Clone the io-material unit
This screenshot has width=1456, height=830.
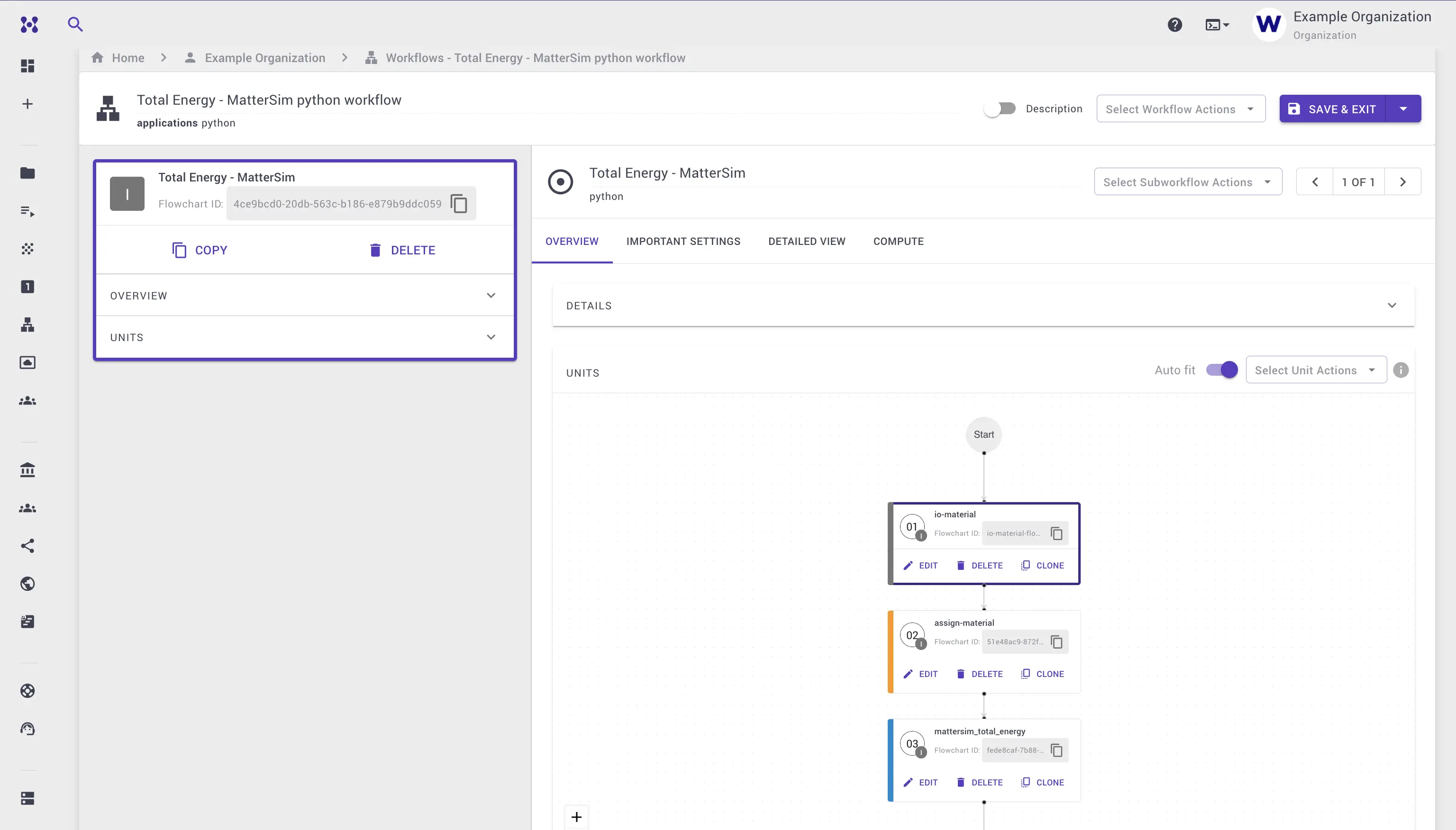[x=1042, y=566]
